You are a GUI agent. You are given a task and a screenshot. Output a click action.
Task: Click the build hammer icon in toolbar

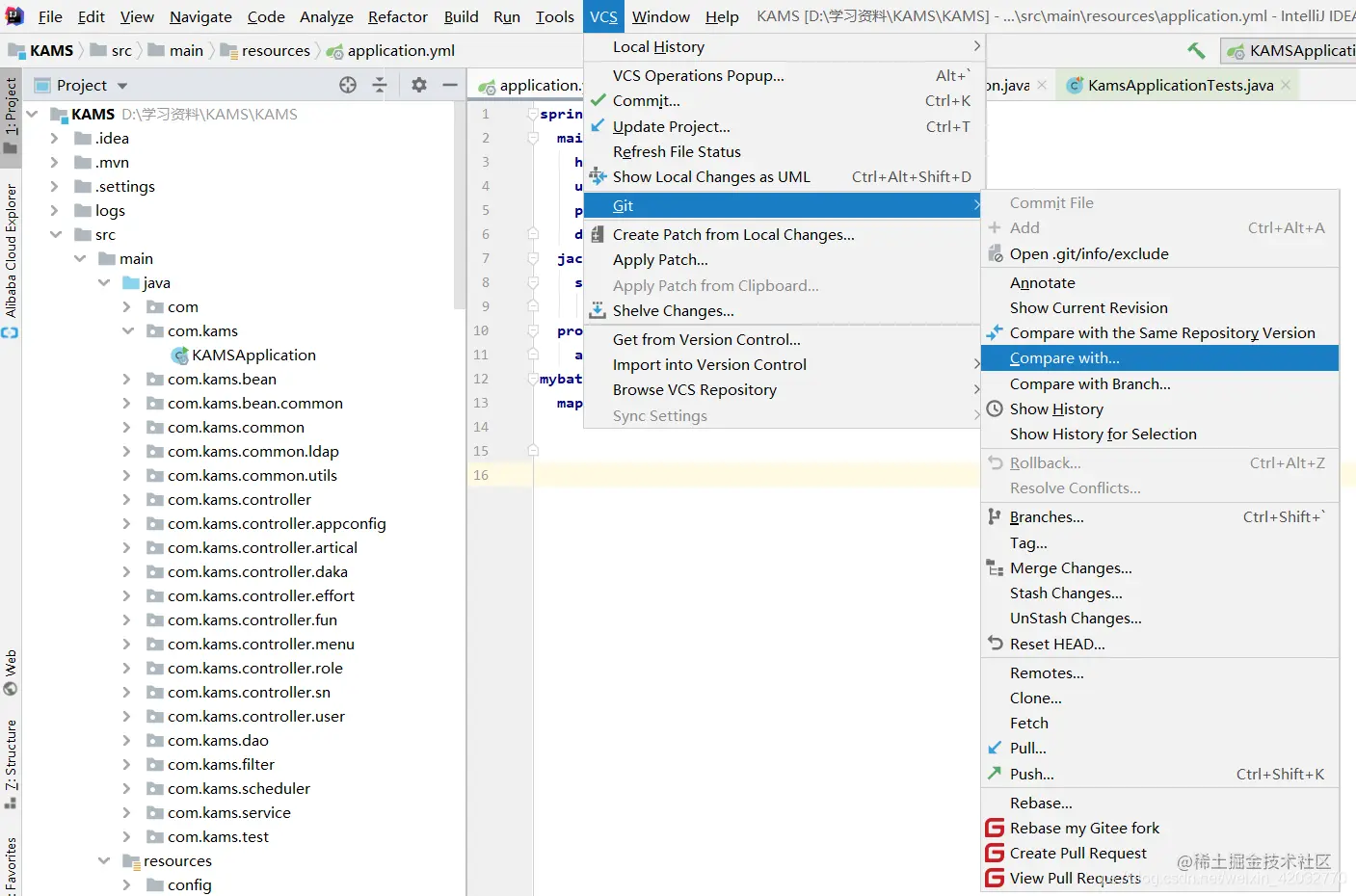[1196, 50]
